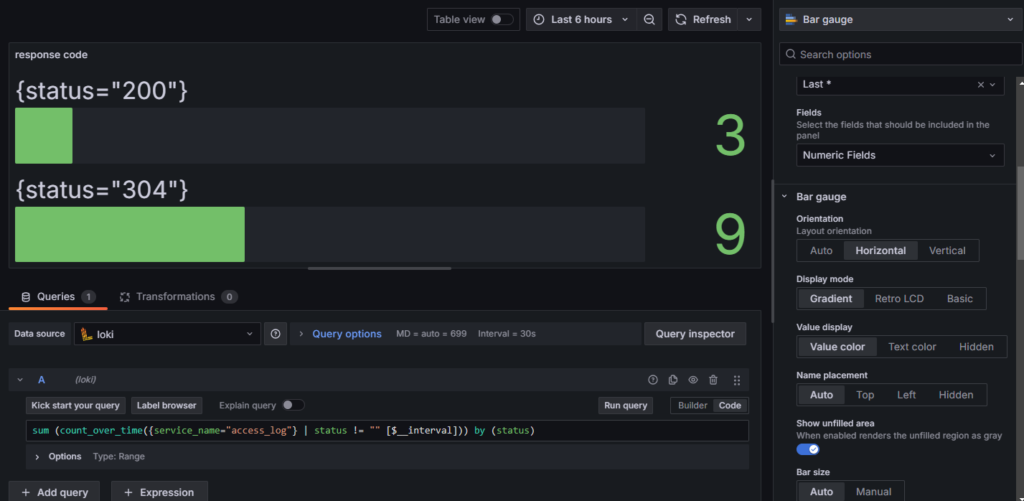Set name placement to Hidden
The width and height of the screenshot is (1024, 501).
coord(955,395)
